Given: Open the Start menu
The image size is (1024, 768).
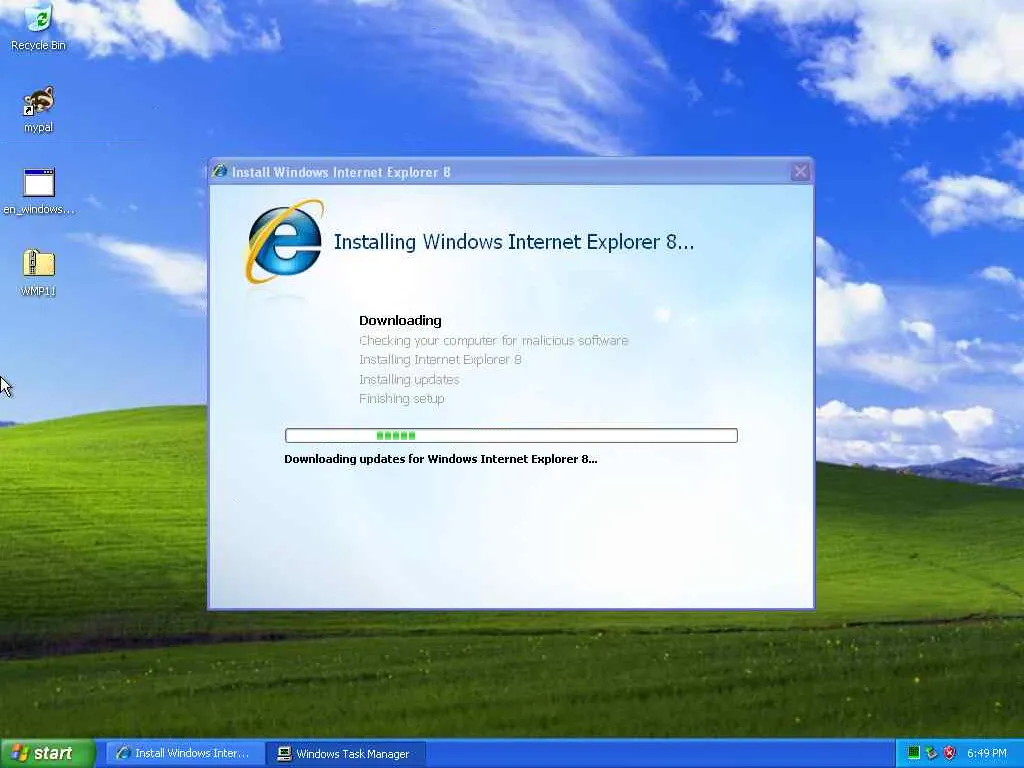Looking at the screenshot, I should click(48, 753).
